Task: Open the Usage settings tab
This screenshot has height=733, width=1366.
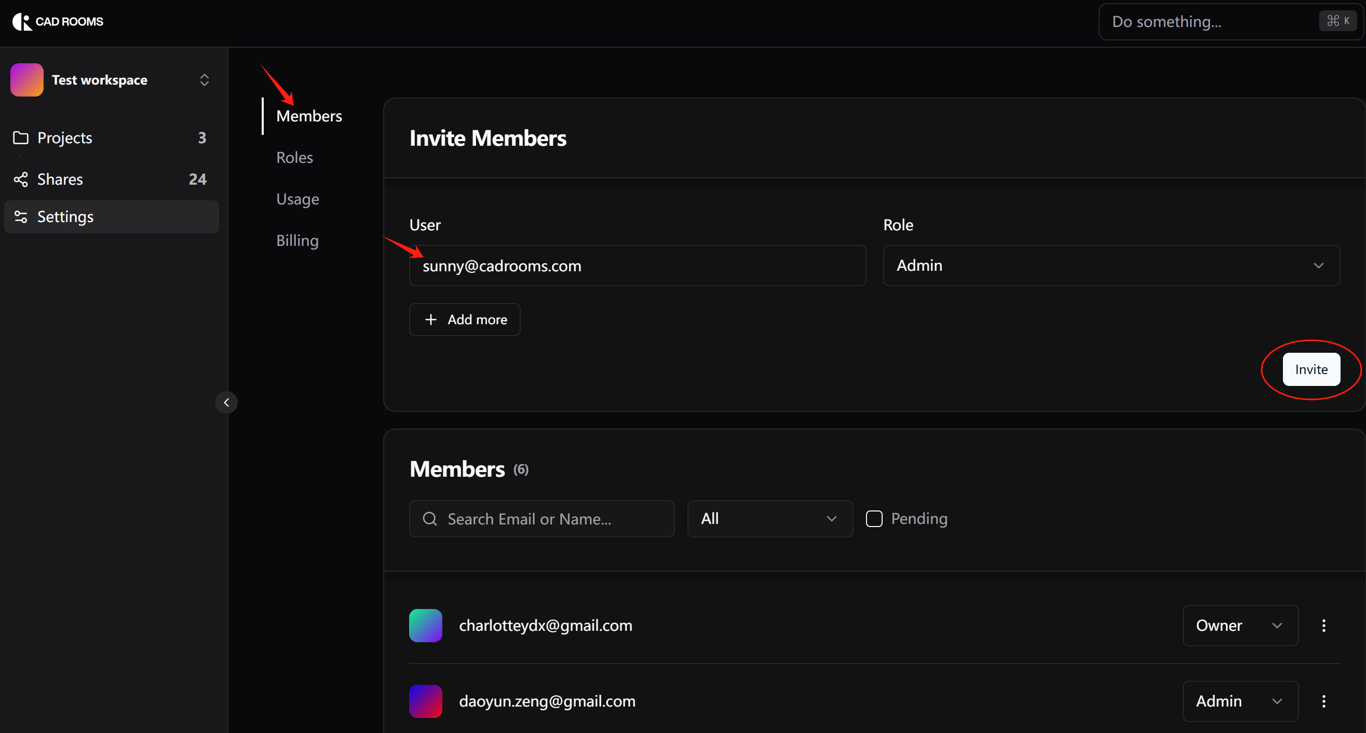Action: point(298,199)
